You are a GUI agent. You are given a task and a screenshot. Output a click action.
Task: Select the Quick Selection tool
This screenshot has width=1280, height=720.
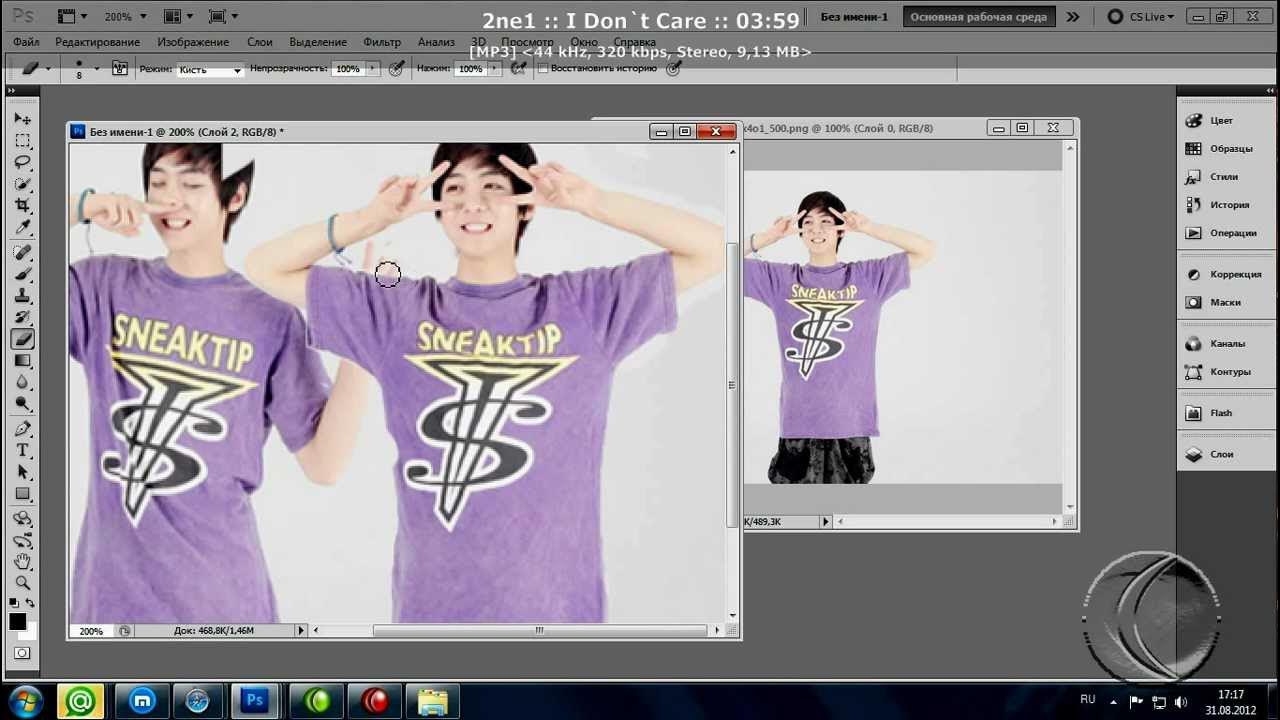point(22,184)
